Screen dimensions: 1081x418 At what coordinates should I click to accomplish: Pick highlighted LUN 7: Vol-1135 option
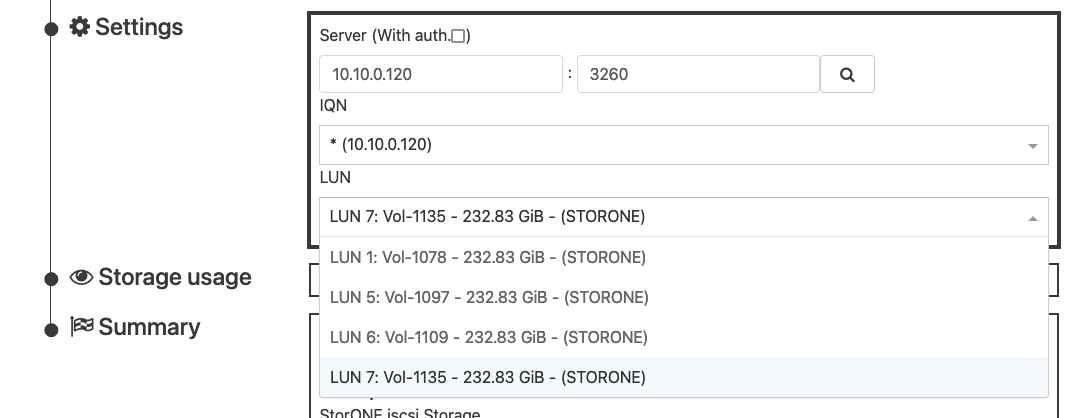click(684, 377)
